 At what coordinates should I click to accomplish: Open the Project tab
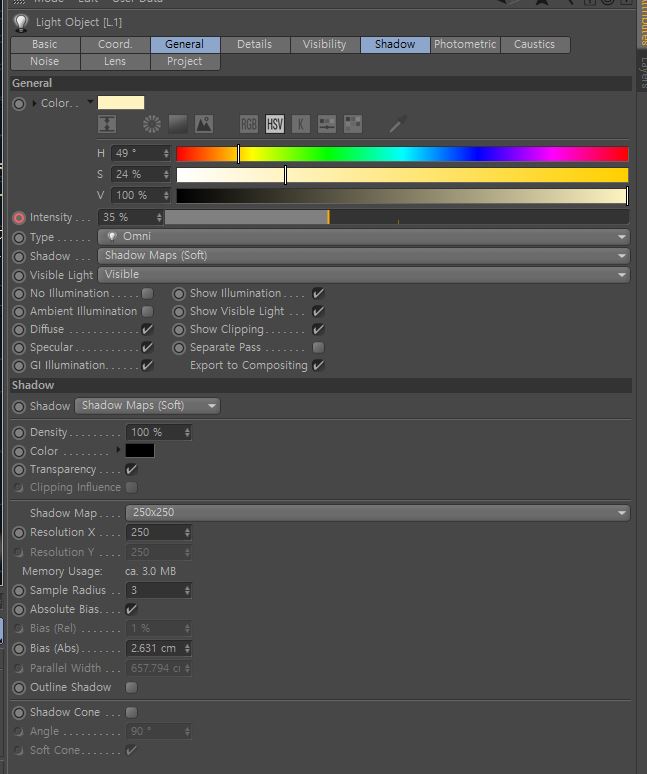185,62
